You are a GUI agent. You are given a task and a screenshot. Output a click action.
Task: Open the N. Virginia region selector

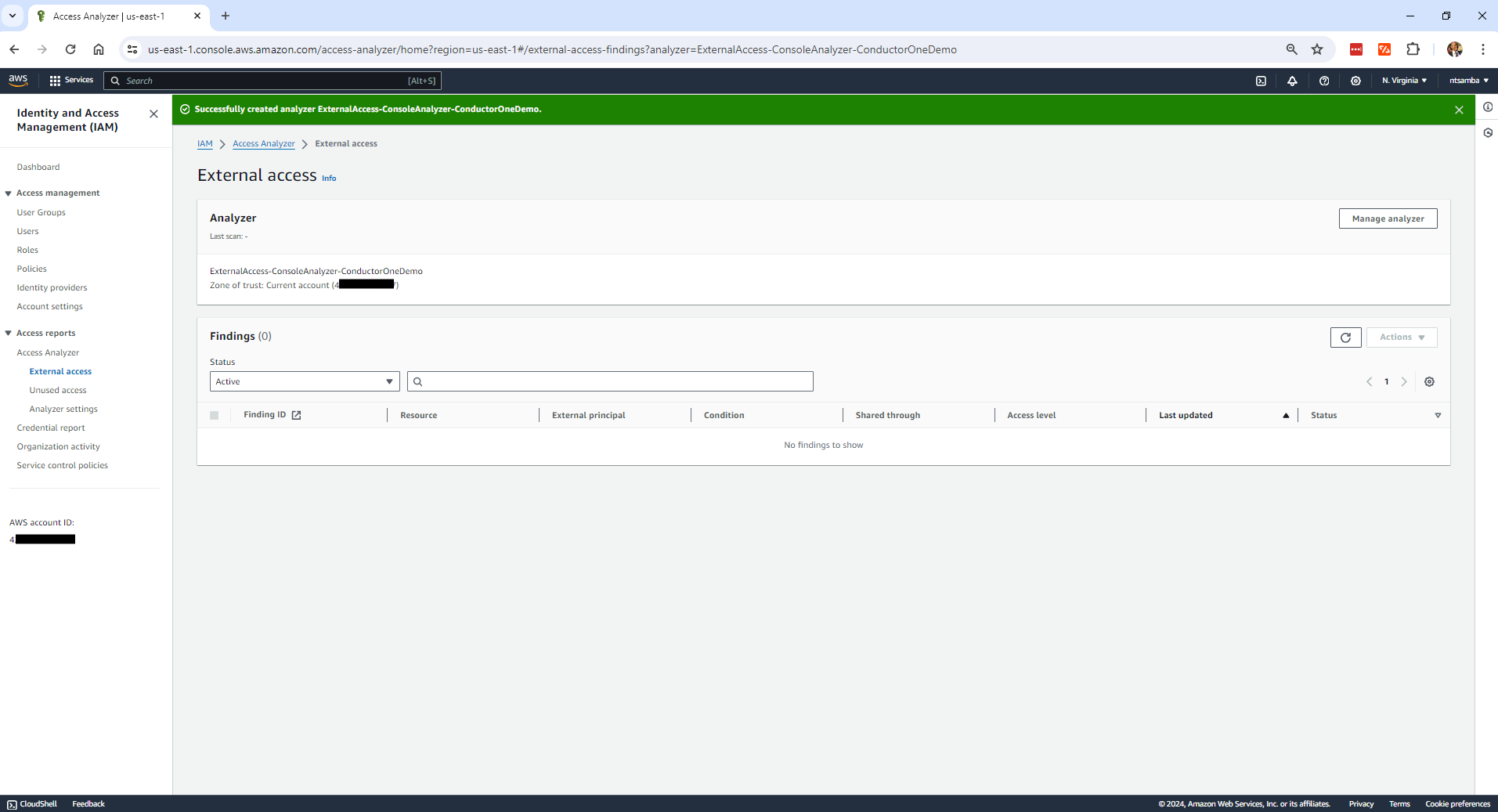tap(1403, 80)
